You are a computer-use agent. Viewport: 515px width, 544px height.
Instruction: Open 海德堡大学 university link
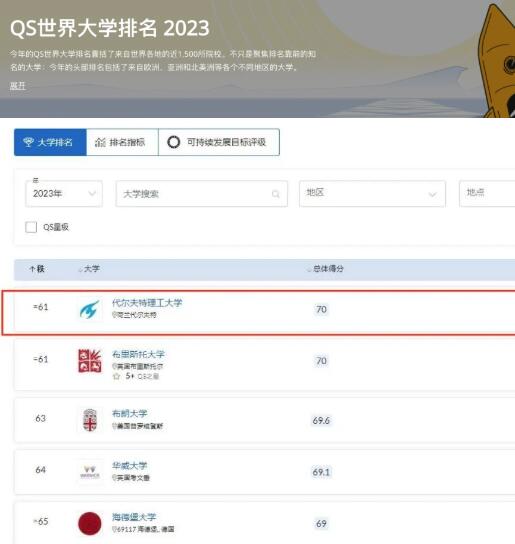[134, 517]
